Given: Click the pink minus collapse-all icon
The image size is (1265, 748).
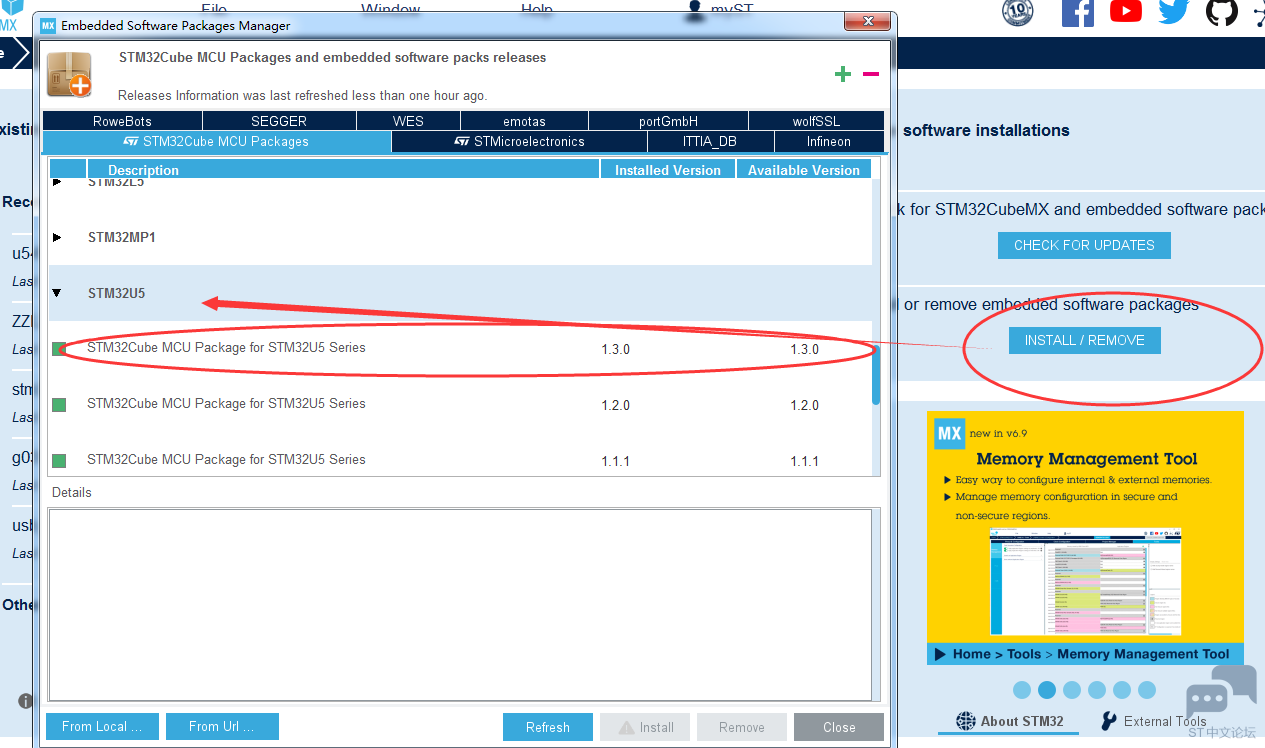Looking at the screenshot, I should 871,74.
